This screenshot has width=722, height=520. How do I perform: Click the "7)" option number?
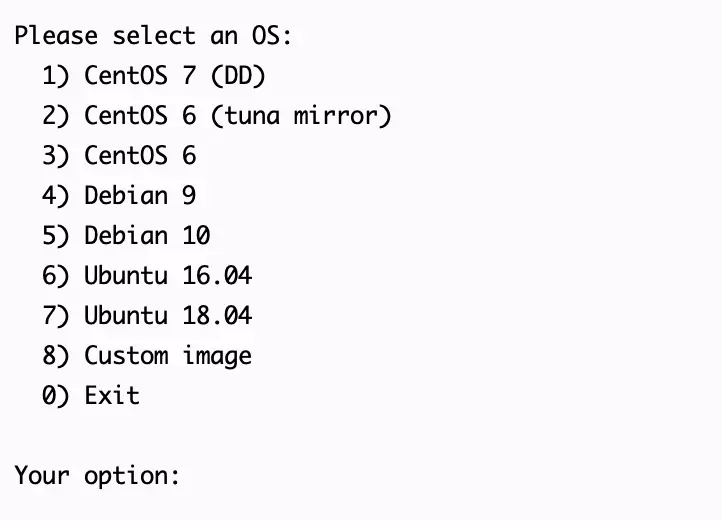56,316
